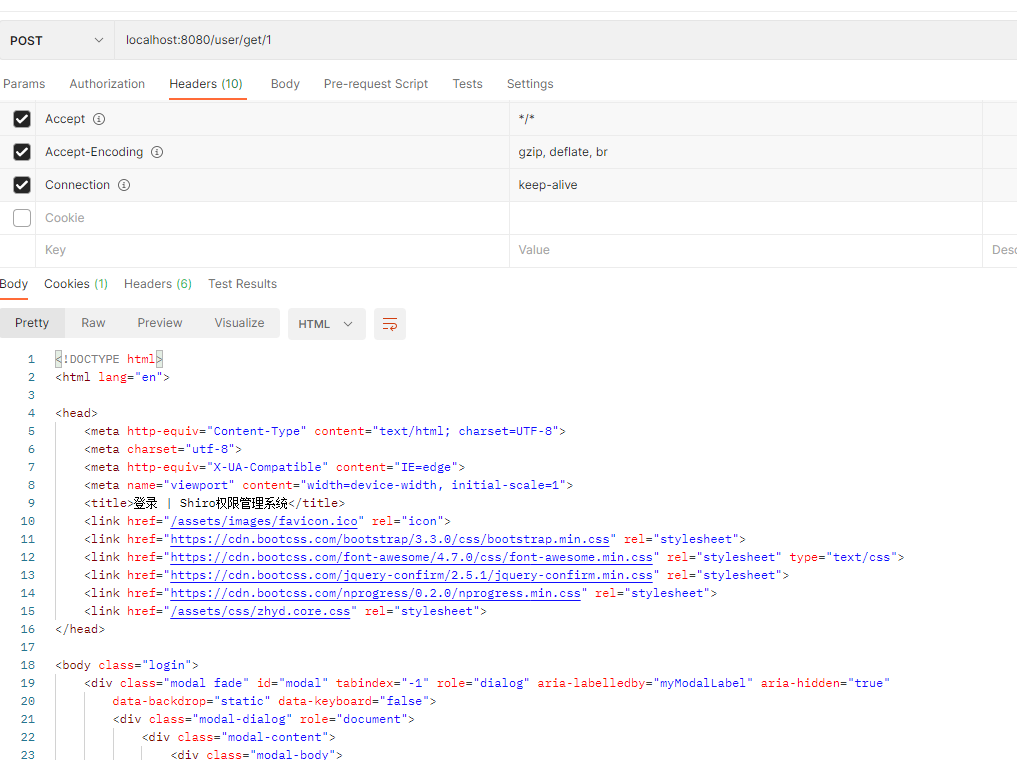Open the POST request method dropdown

tap(55, 40)
